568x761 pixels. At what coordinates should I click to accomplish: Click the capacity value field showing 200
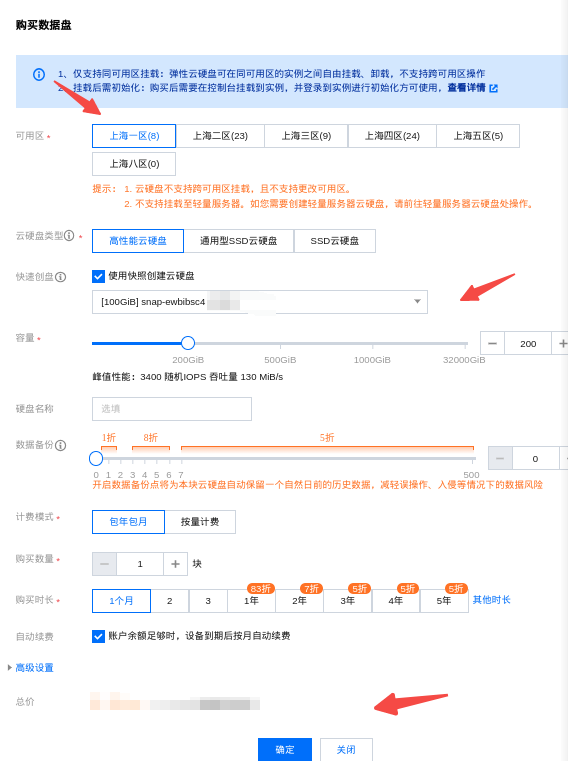point(528,344)
